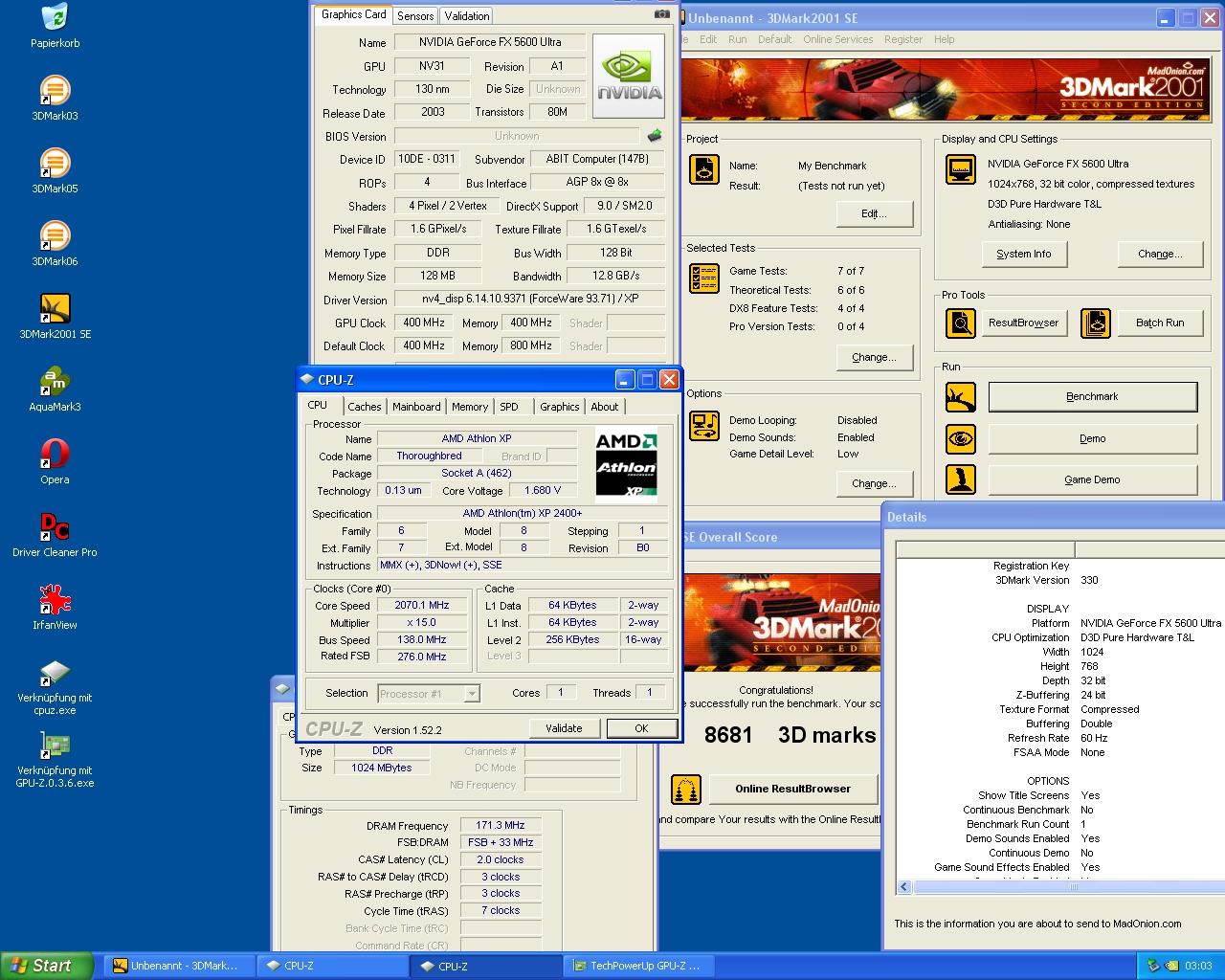Click Change... under Options
This screenshot has width=1225, height=980.
[x=874, y=483]
